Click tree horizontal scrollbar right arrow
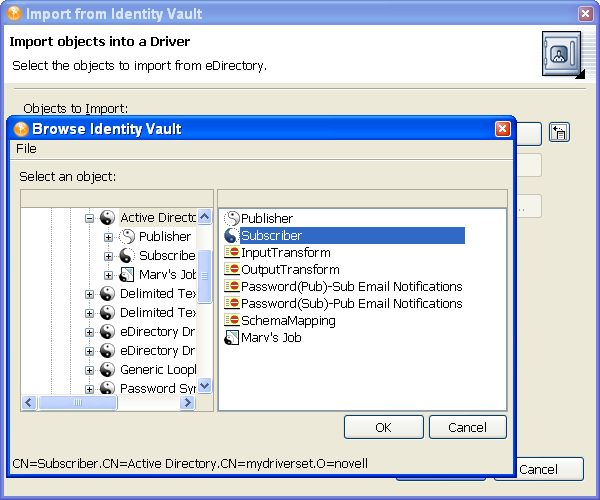Screen dimensions: 600x500 (x=188, y=402)
